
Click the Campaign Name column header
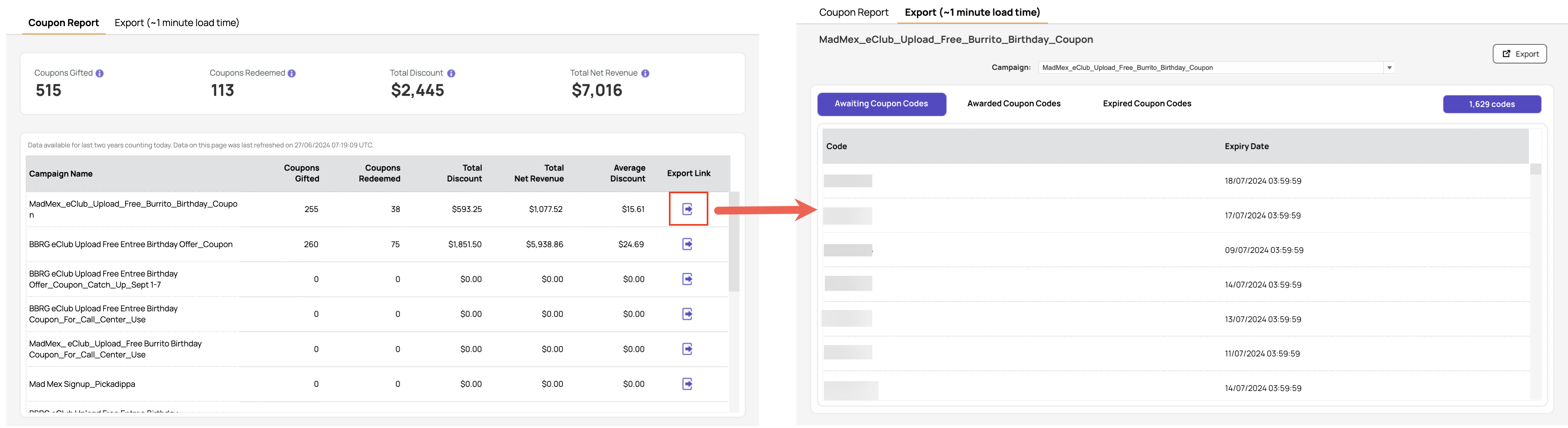(x=61, y=174)
